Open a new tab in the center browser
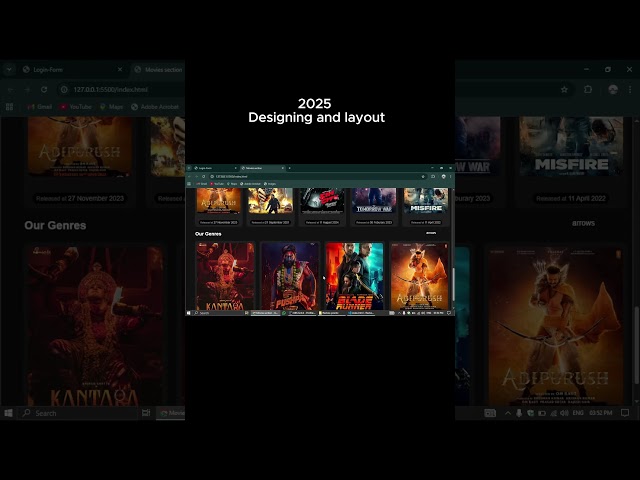The height and width of the screenshot is (480, 640). pyautogui.click(x=289, y=168)
